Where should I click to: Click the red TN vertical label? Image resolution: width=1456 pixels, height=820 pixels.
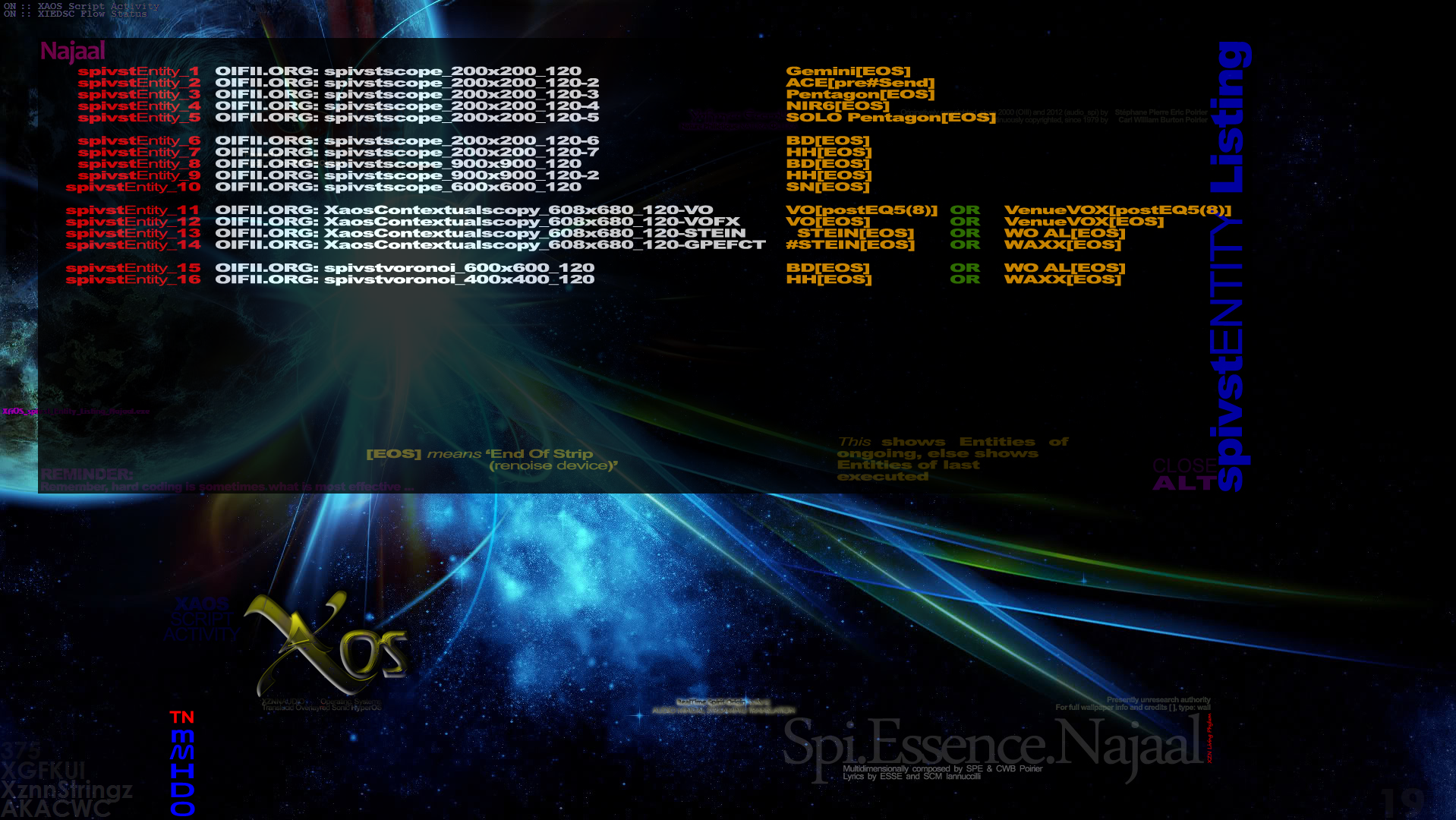pyautogui.click(x=182, y=717)
